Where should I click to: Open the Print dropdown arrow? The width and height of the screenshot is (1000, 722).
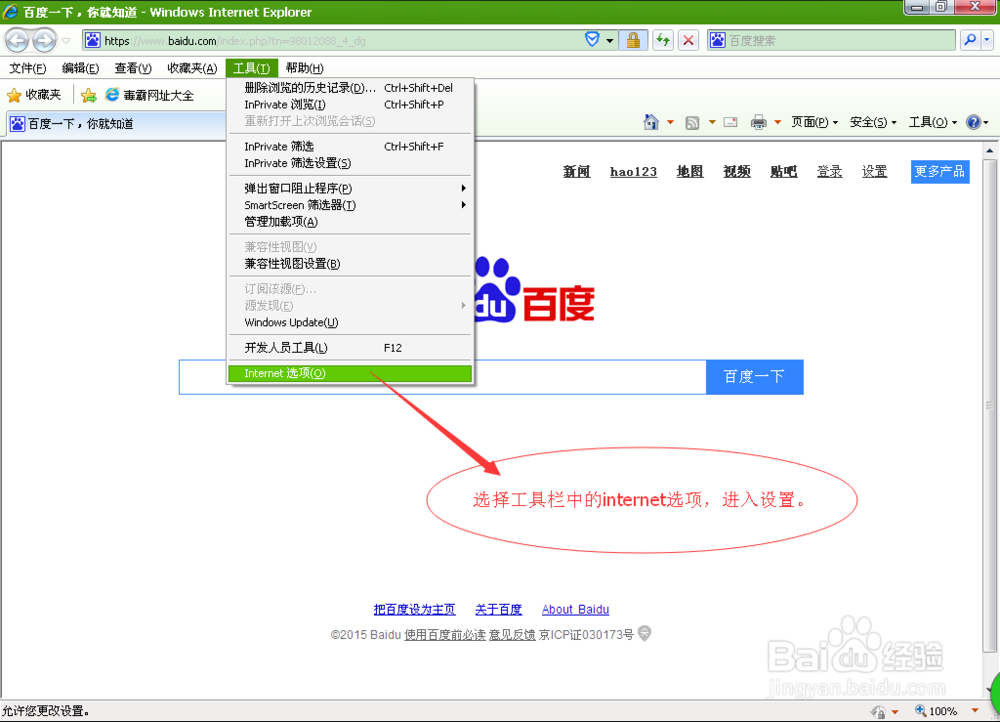click(x=777, y=122)
